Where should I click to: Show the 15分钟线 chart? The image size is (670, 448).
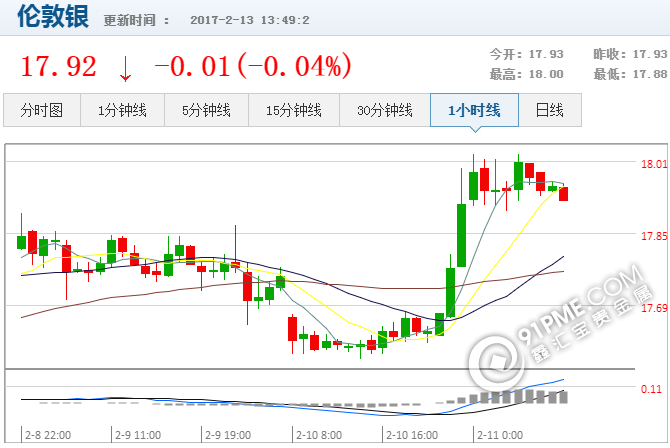point(294,110)
